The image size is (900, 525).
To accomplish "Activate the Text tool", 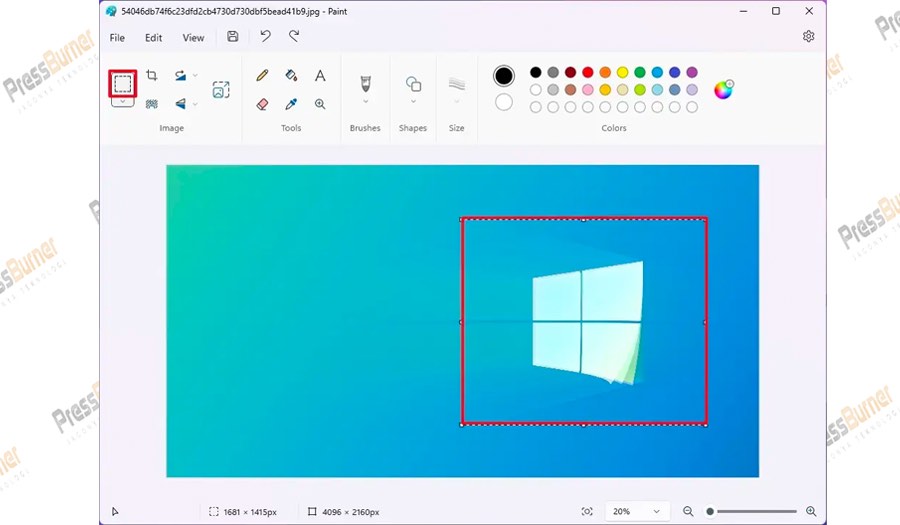I will pos(320,76).
